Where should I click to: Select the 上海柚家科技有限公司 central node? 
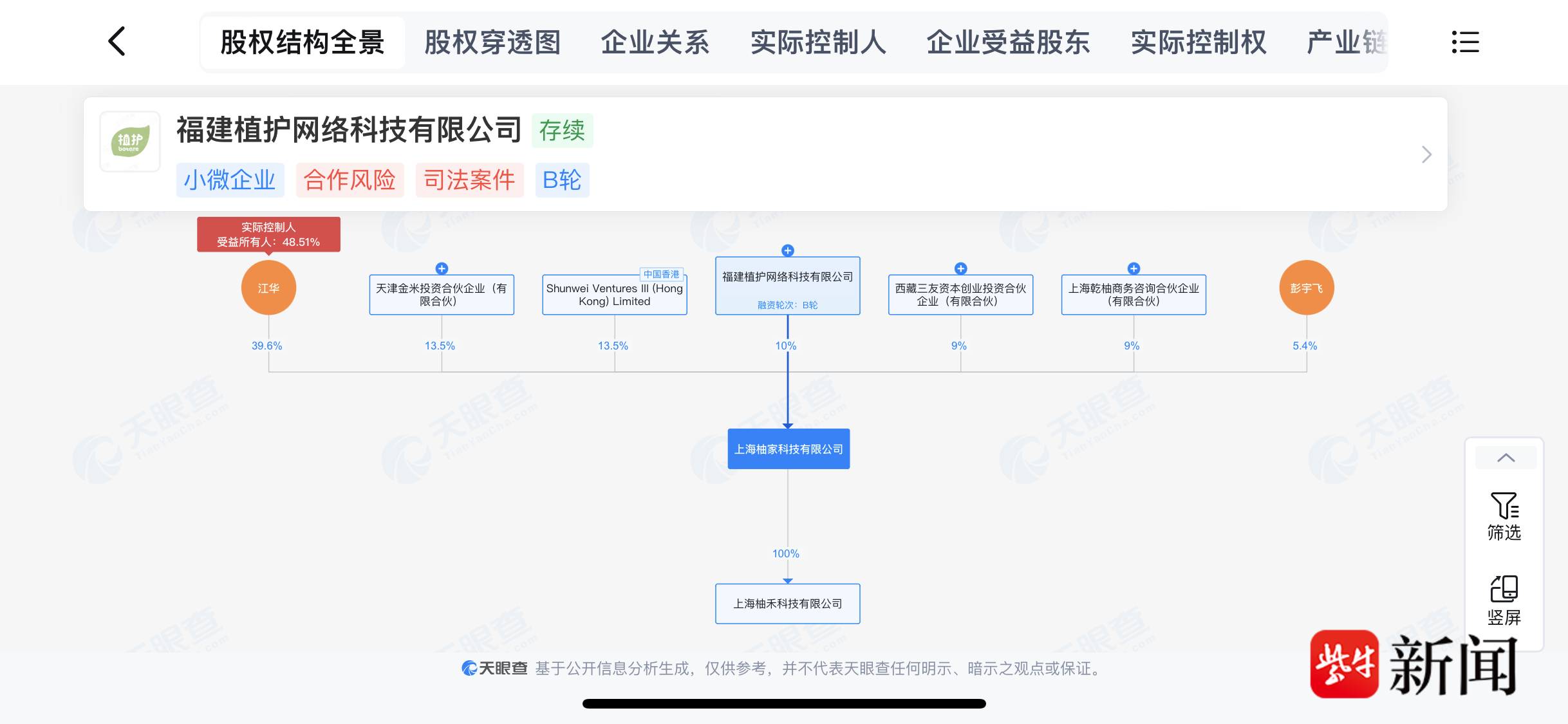(x=789, y=449)
